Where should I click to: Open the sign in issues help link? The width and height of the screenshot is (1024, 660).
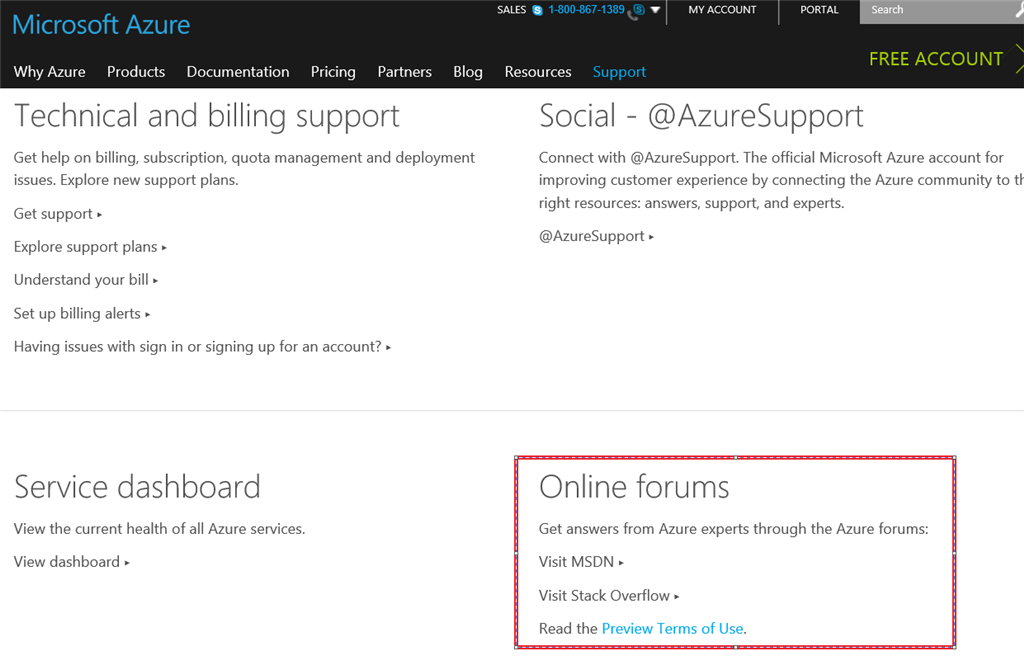tap(202, 347)
